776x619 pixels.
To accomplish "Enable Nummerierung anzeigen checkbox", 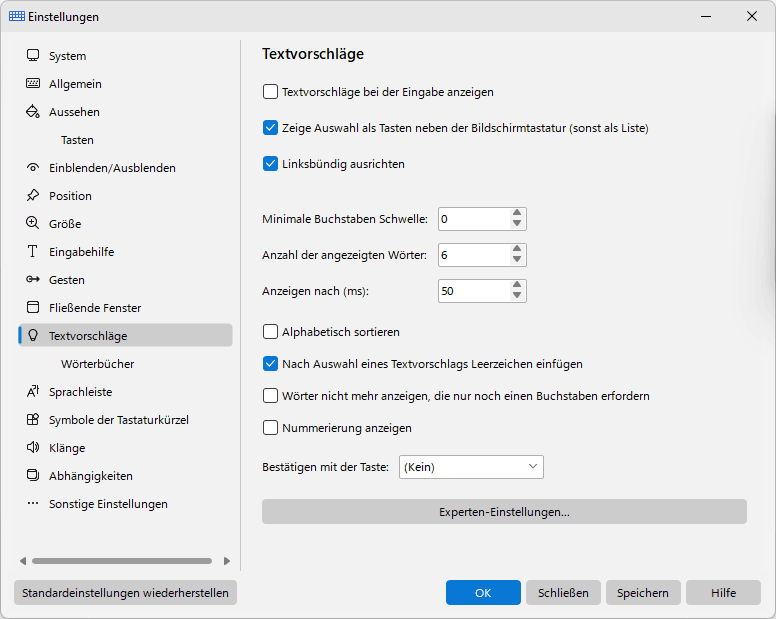I will (x=270, y=428).
